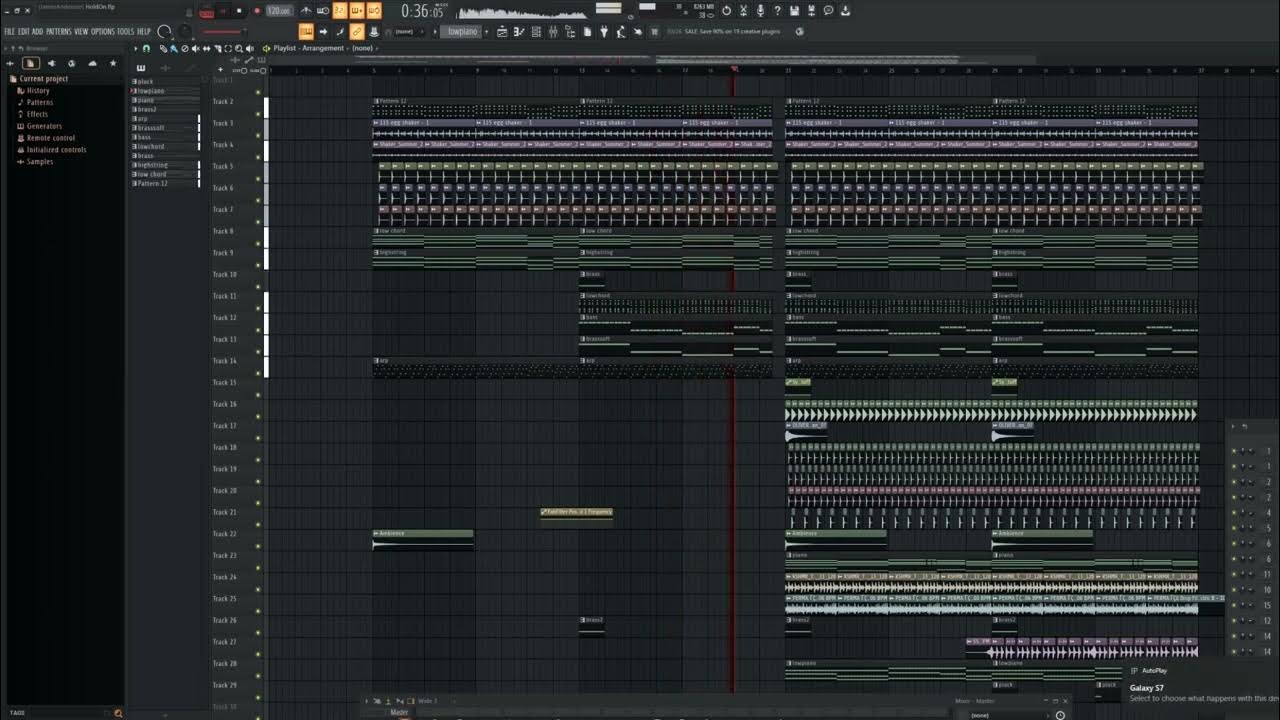
Task: Toggle the countdown before recording button
Action: (340, 10)
